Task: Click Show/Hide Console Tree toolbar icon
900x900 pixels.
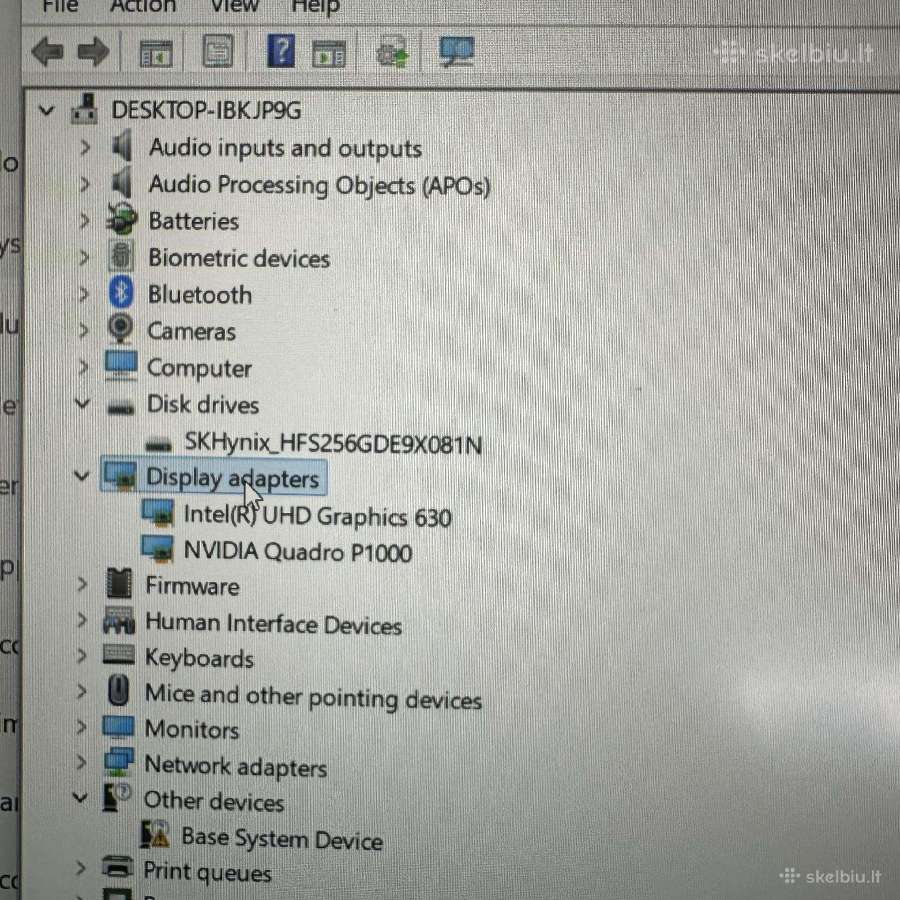Action: pyautogui.click(x=156, y=53)
